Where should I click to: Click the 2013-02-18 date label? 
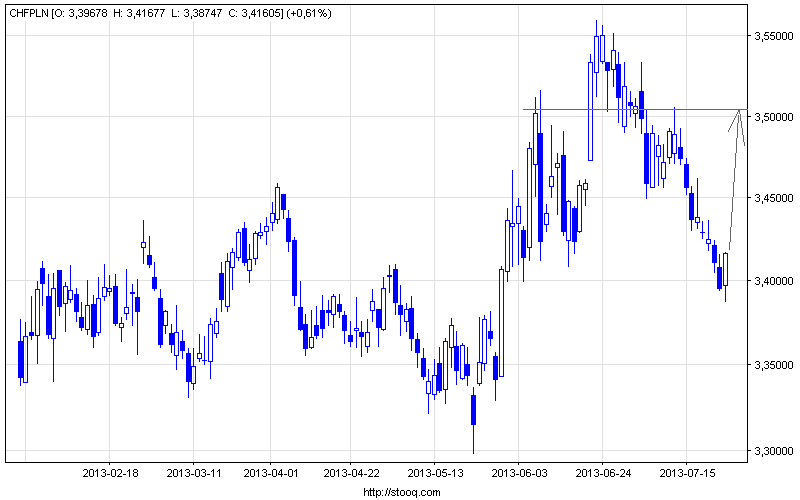point(110,473)
